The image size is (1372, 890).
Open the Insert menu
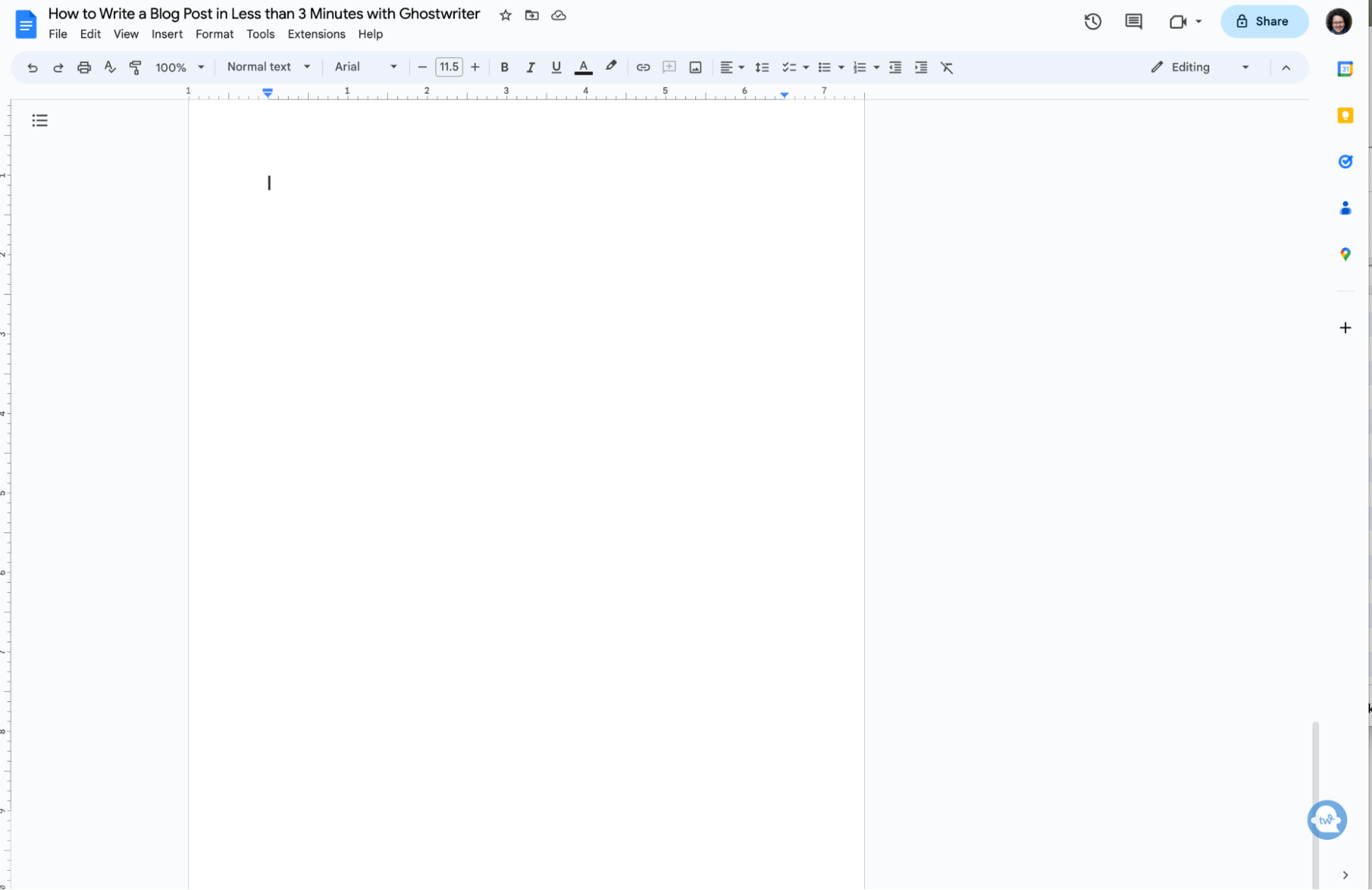click(167, 34)
